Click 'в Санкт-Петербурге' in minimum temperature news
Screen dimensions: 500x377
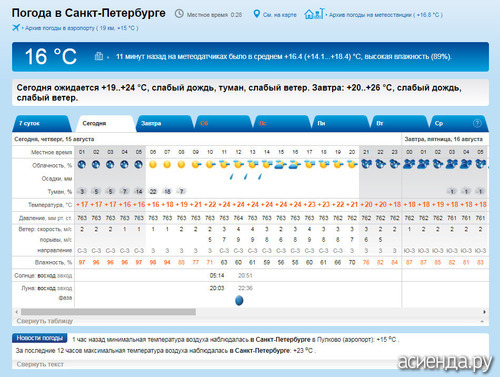(280, 339)
